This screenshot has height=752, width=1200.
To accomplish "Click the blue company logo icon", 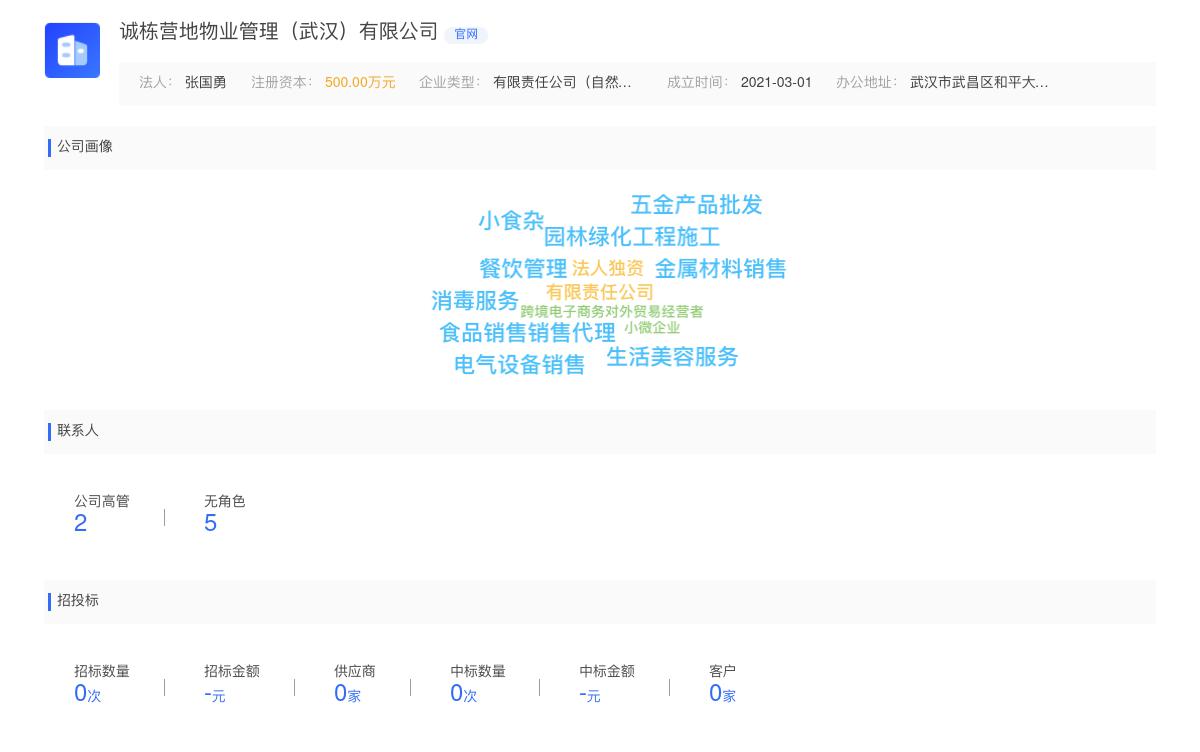I will [x=72, y=50].
